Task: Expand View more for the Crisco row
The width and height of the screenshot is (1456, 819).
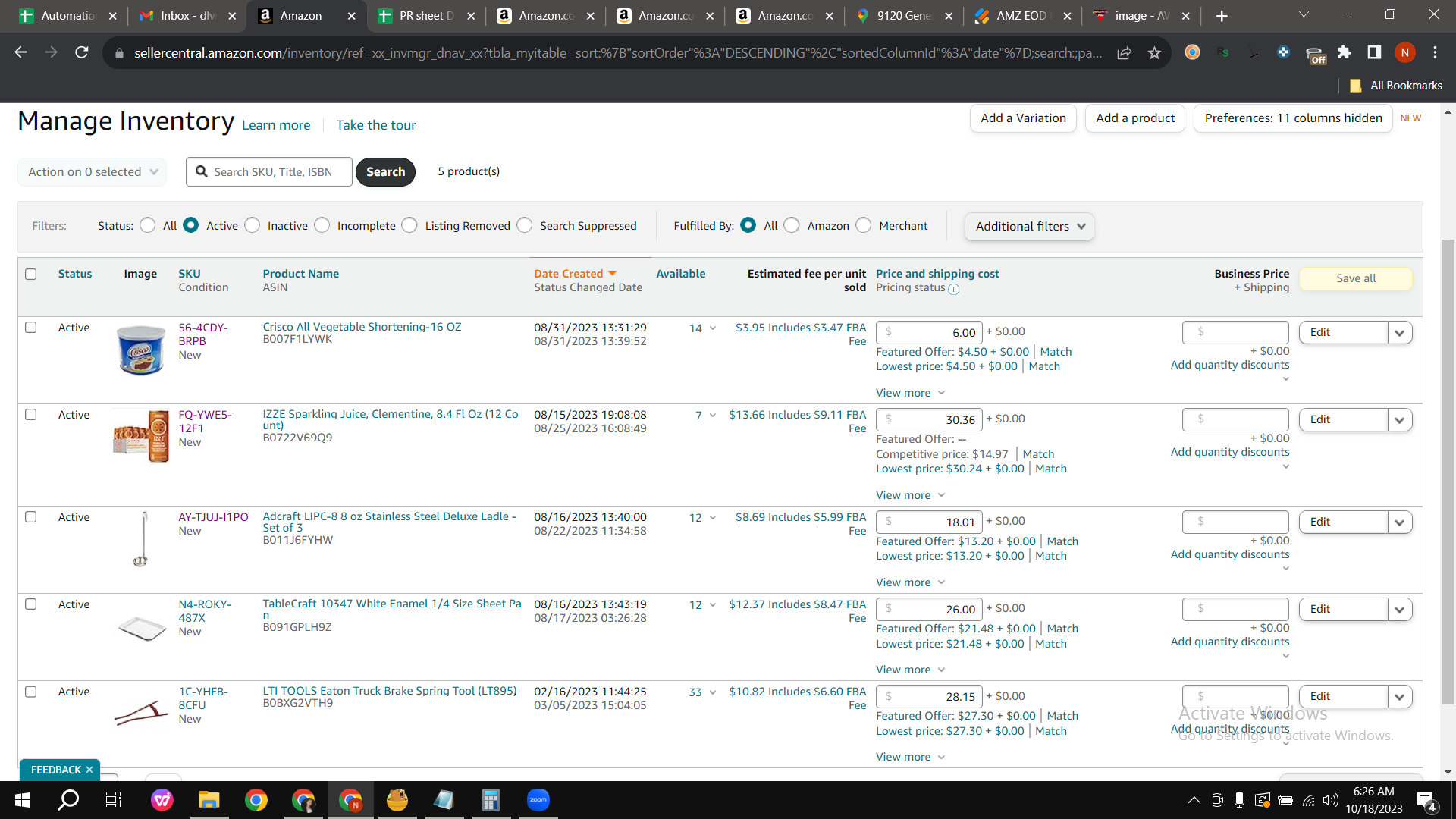Action: coord(910,393)
